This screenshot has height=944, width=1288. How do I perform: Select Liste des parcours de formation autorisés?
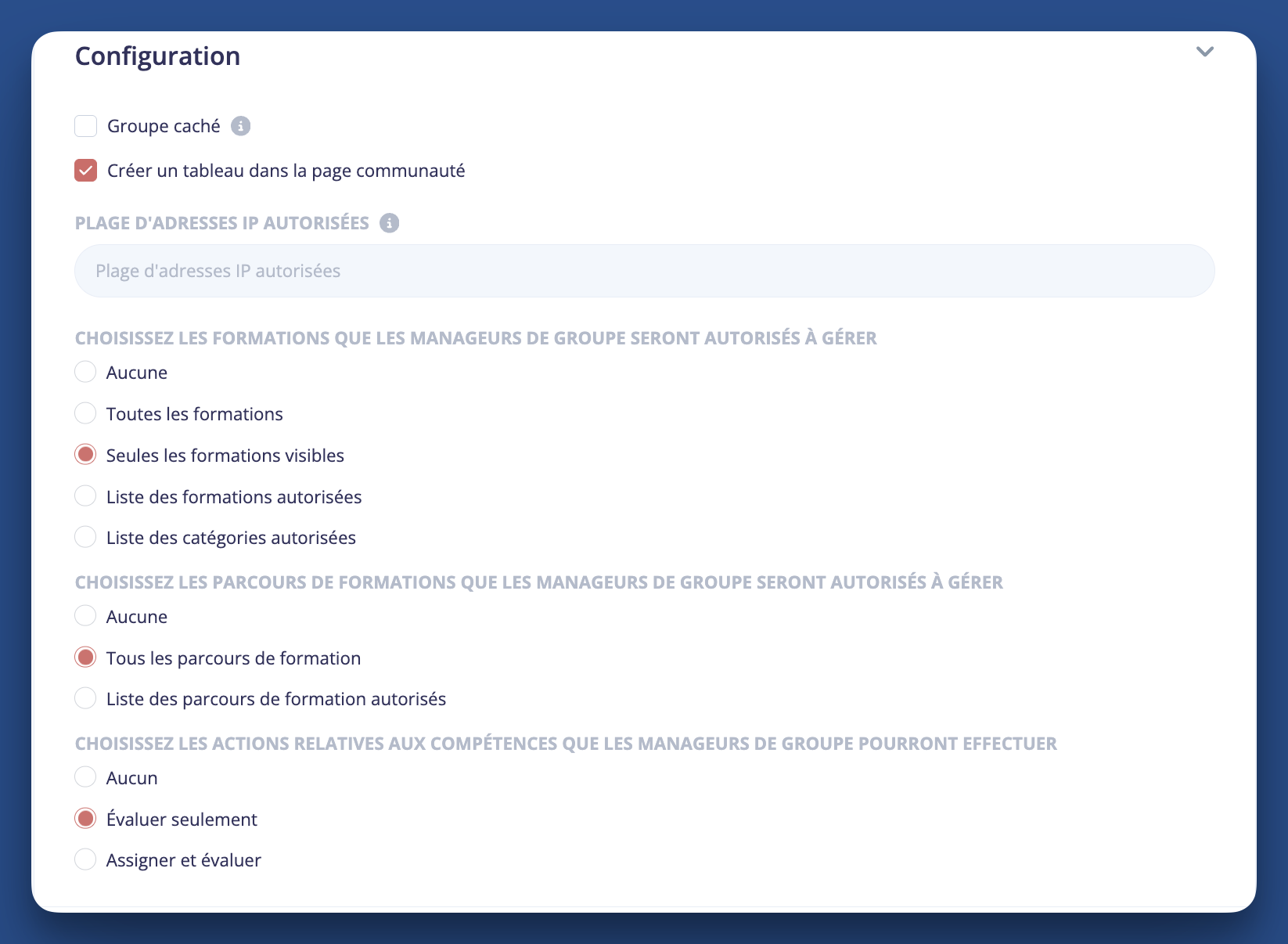pyautogui.click(x=85, y=698)
